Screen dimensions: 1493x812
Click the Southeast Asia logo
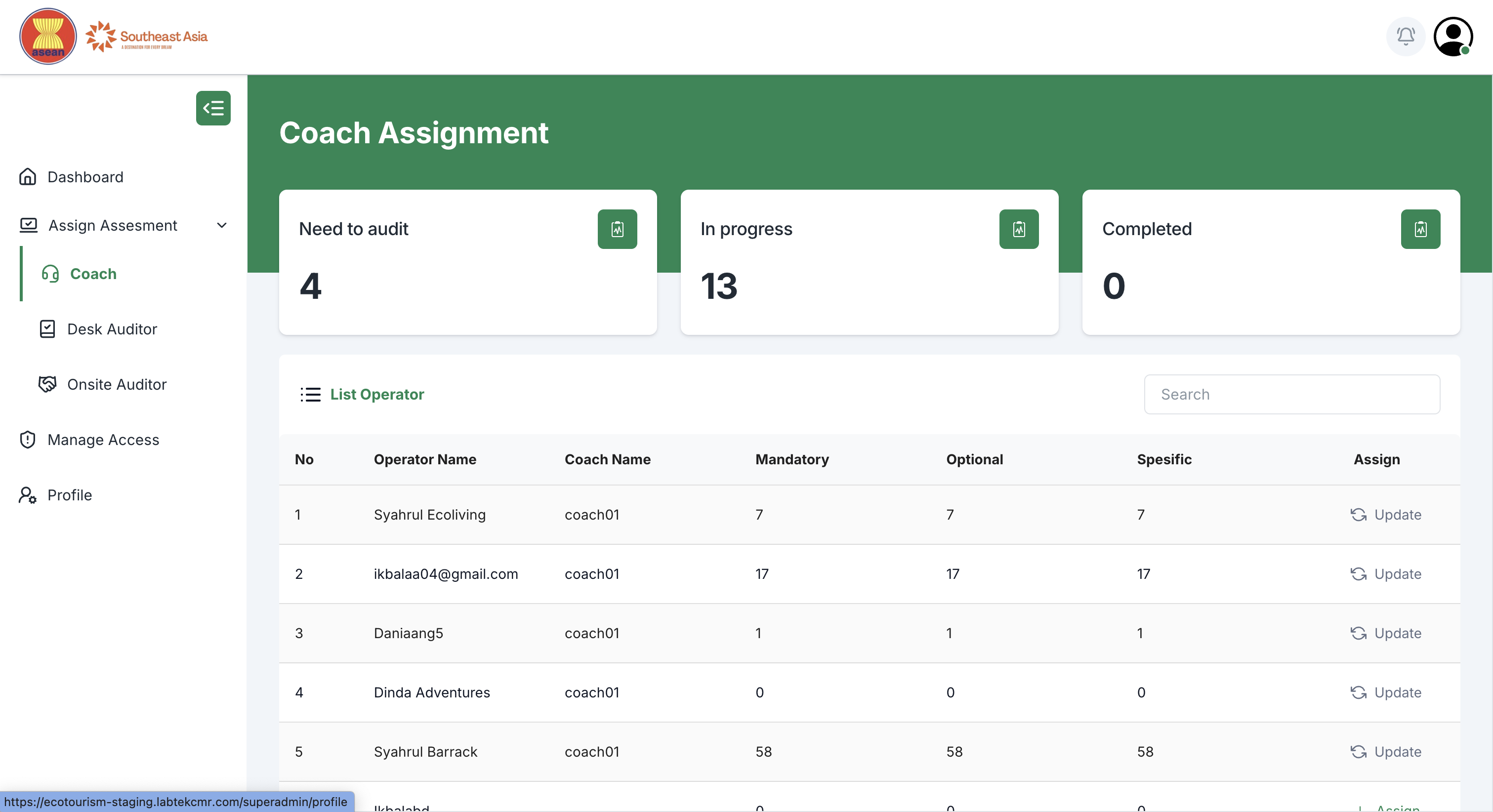click(x=147, y=37)
